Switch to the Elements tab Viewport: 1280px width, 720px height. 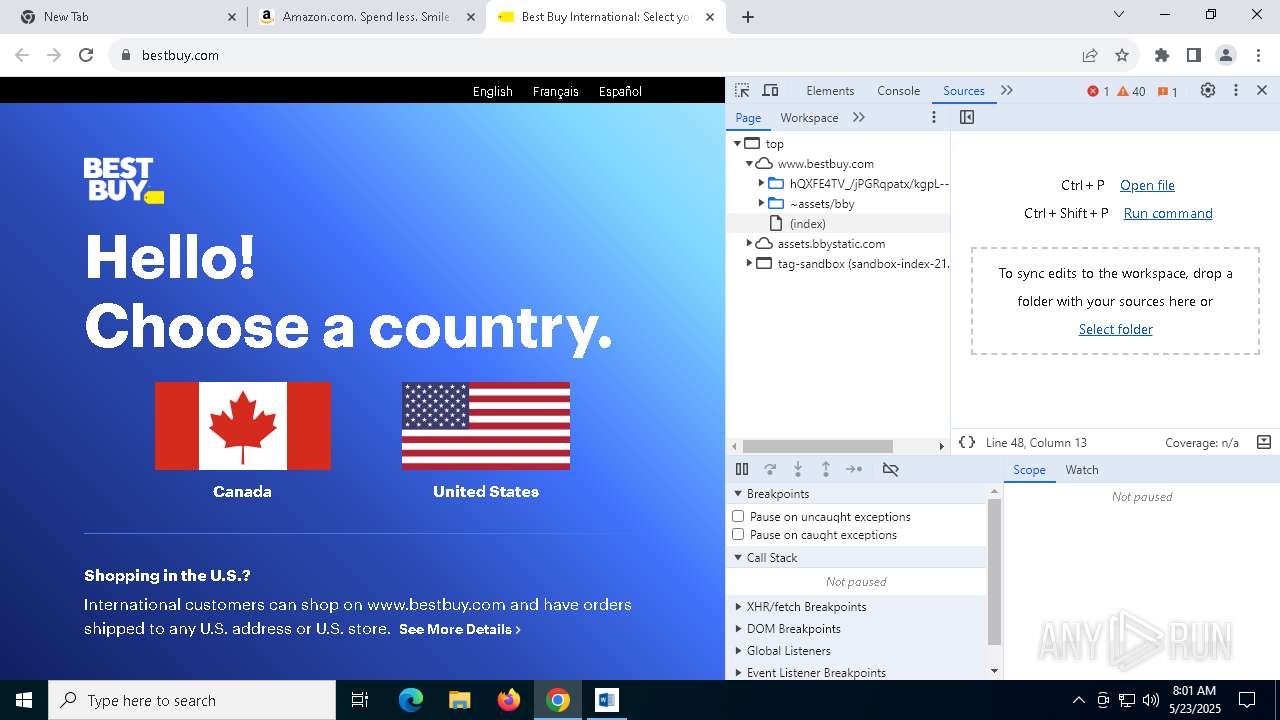[x=830, y=90]
